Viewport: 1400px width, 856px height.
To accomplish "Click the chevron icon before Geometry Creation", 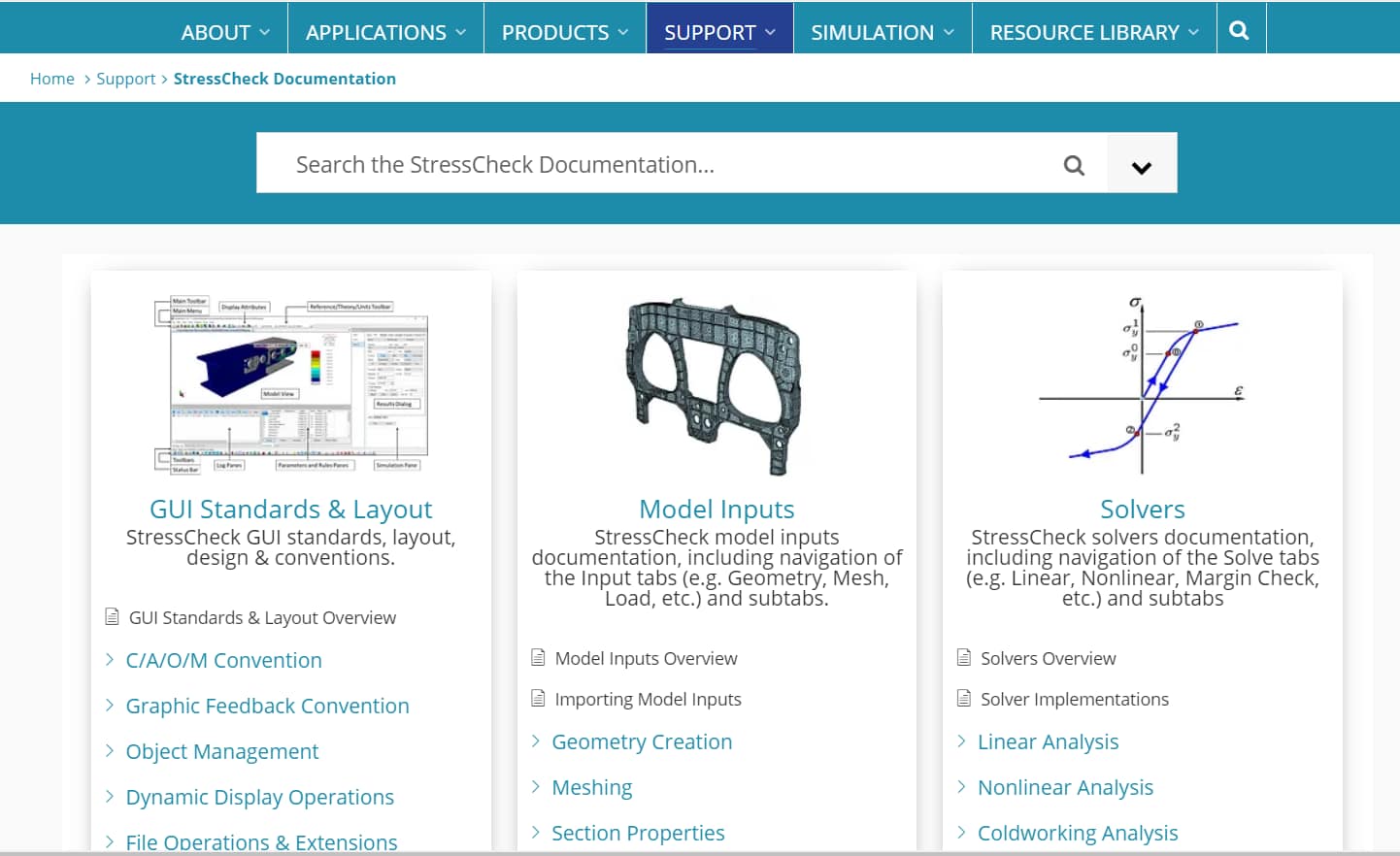I will tap(535, 741).
